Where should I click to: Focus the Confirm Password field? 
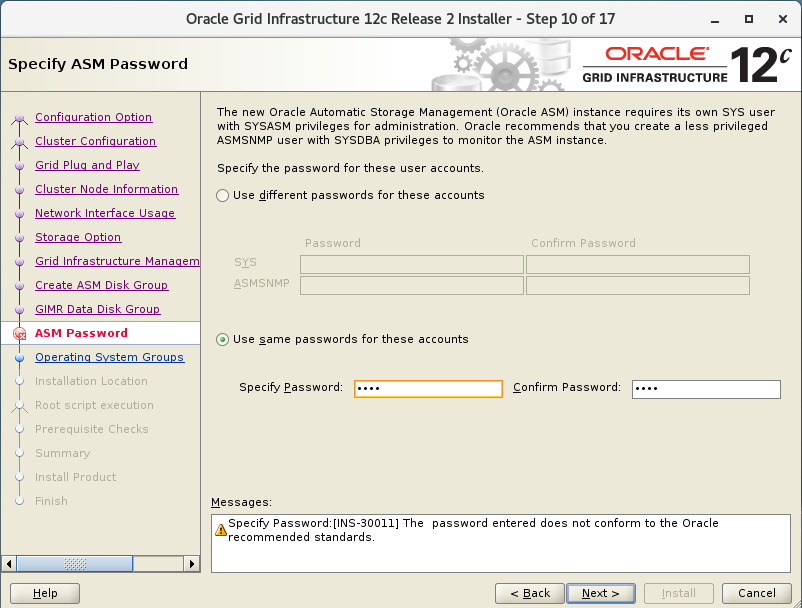pos(706,389)
